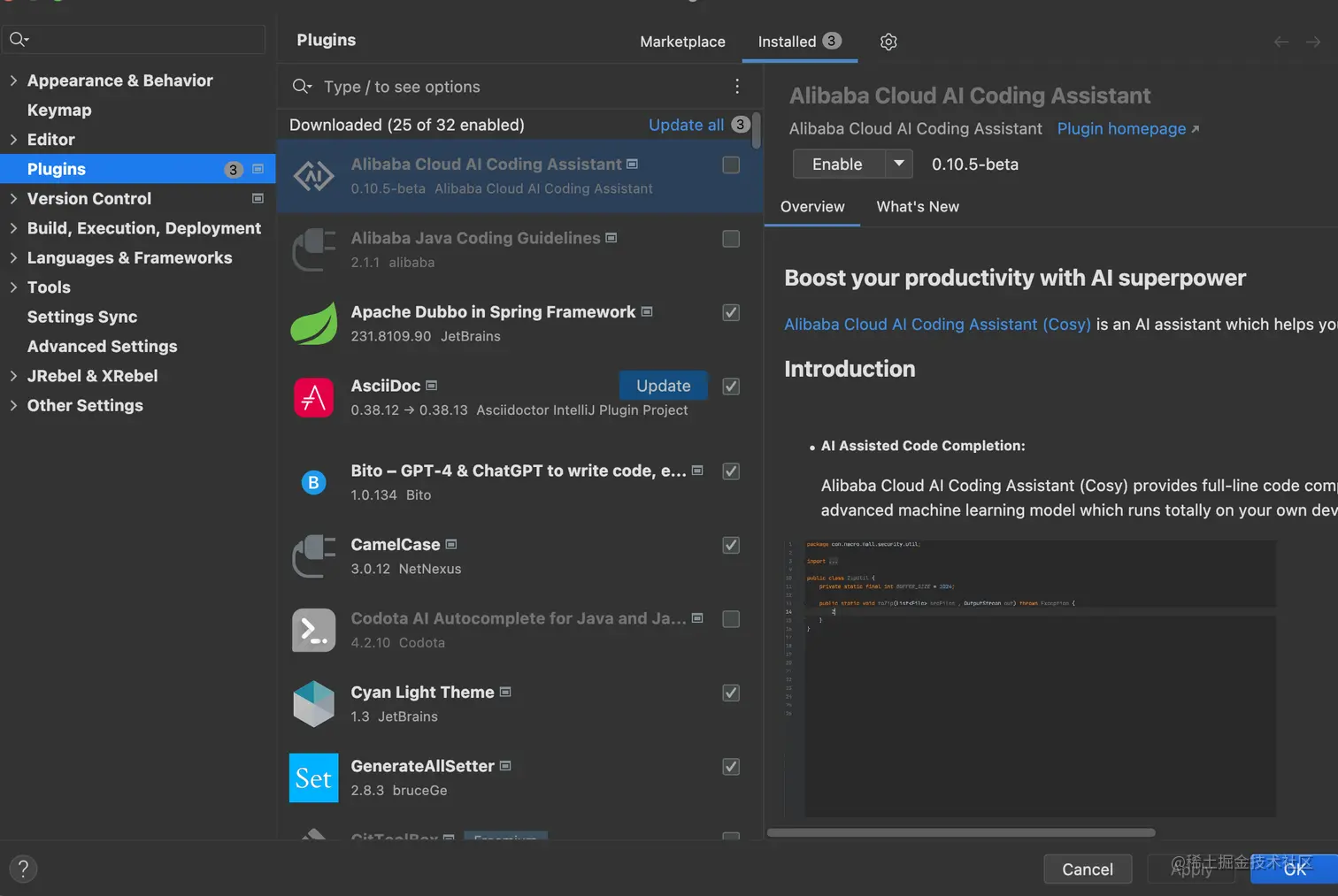This screenshot has width=1338, height=896.
Task: Click the Plugins update count badge
Action: [233, 169]
